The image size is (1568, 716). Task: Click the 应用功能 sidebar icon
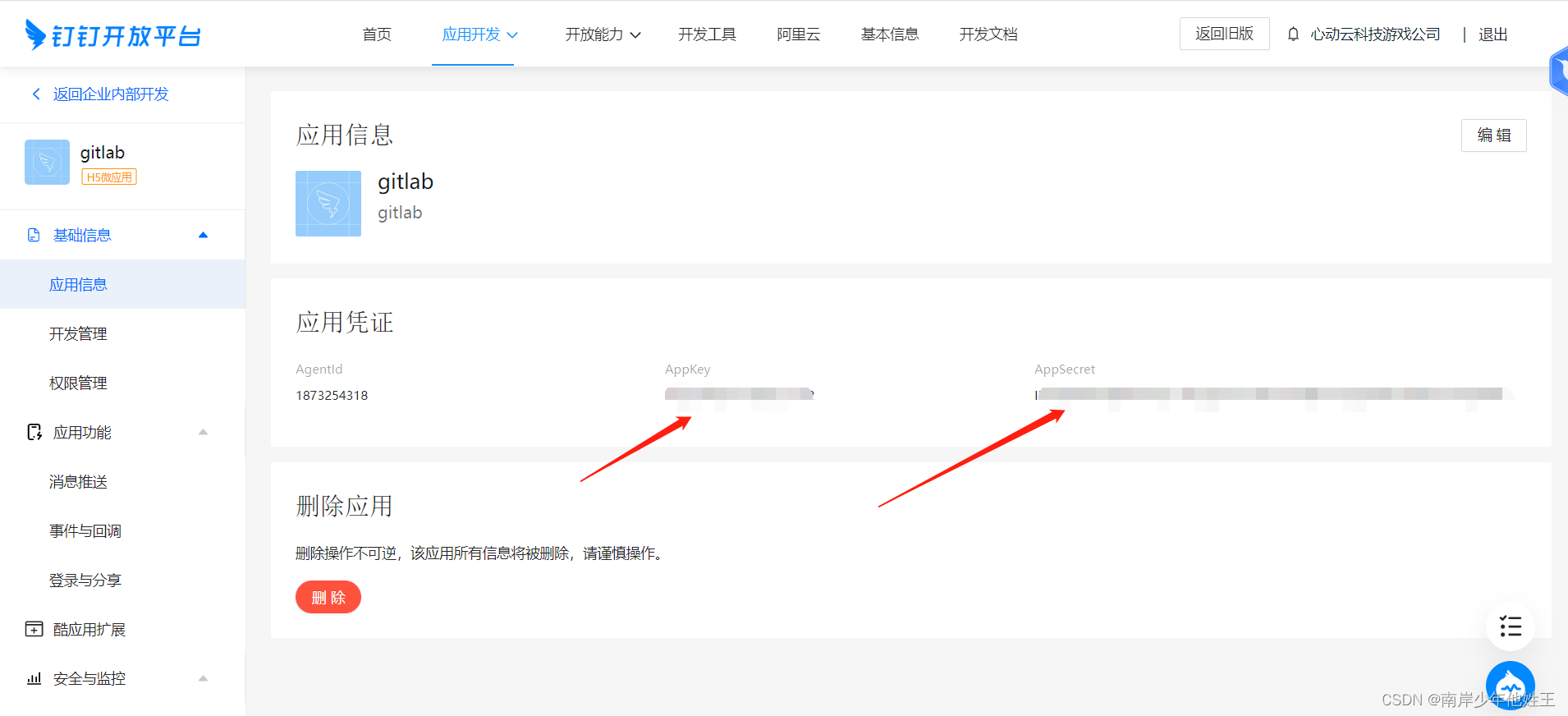tap(34, 432)
